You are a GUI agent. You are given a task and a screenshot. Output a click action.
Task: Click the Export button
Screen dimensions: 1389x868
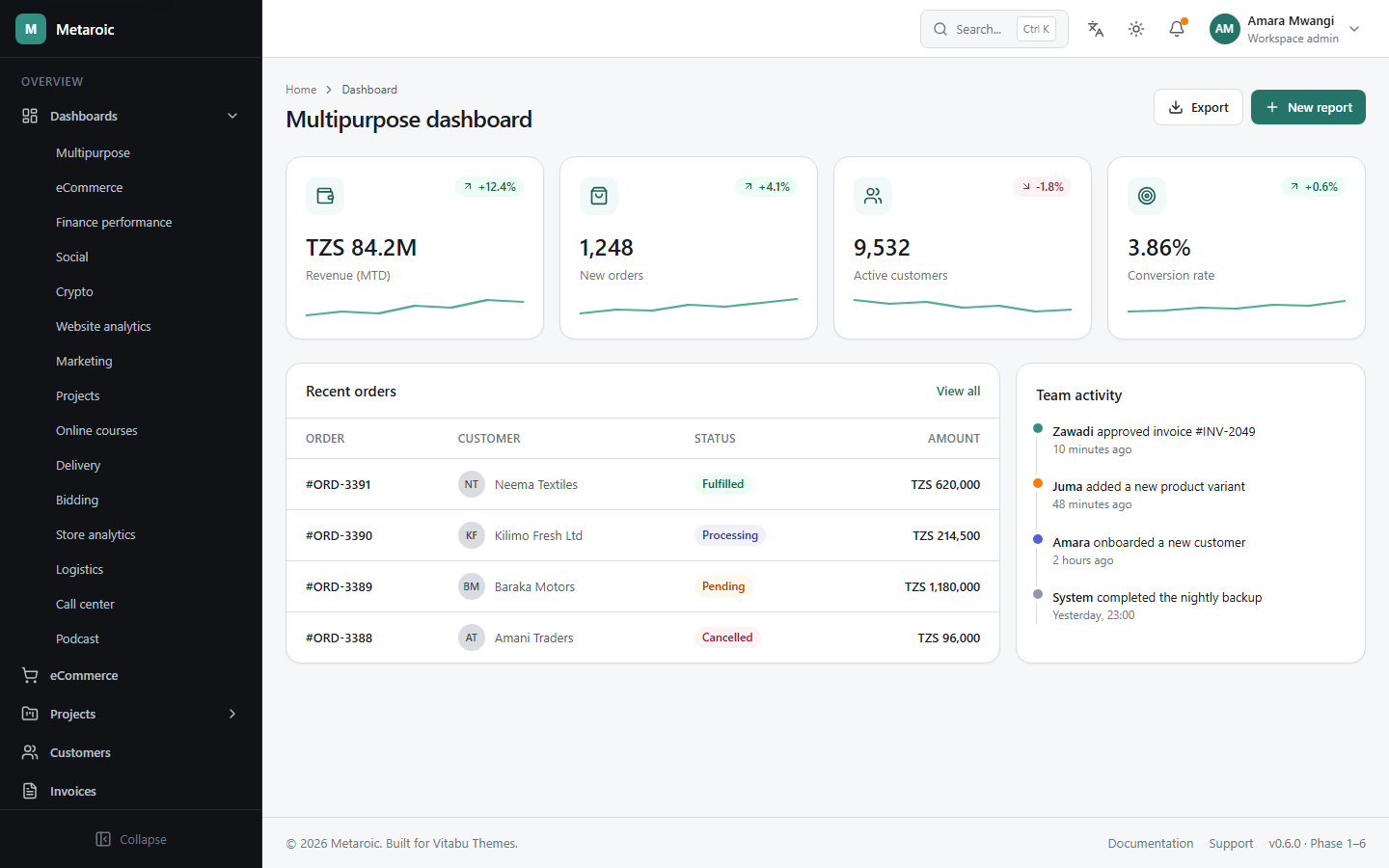1198,107
